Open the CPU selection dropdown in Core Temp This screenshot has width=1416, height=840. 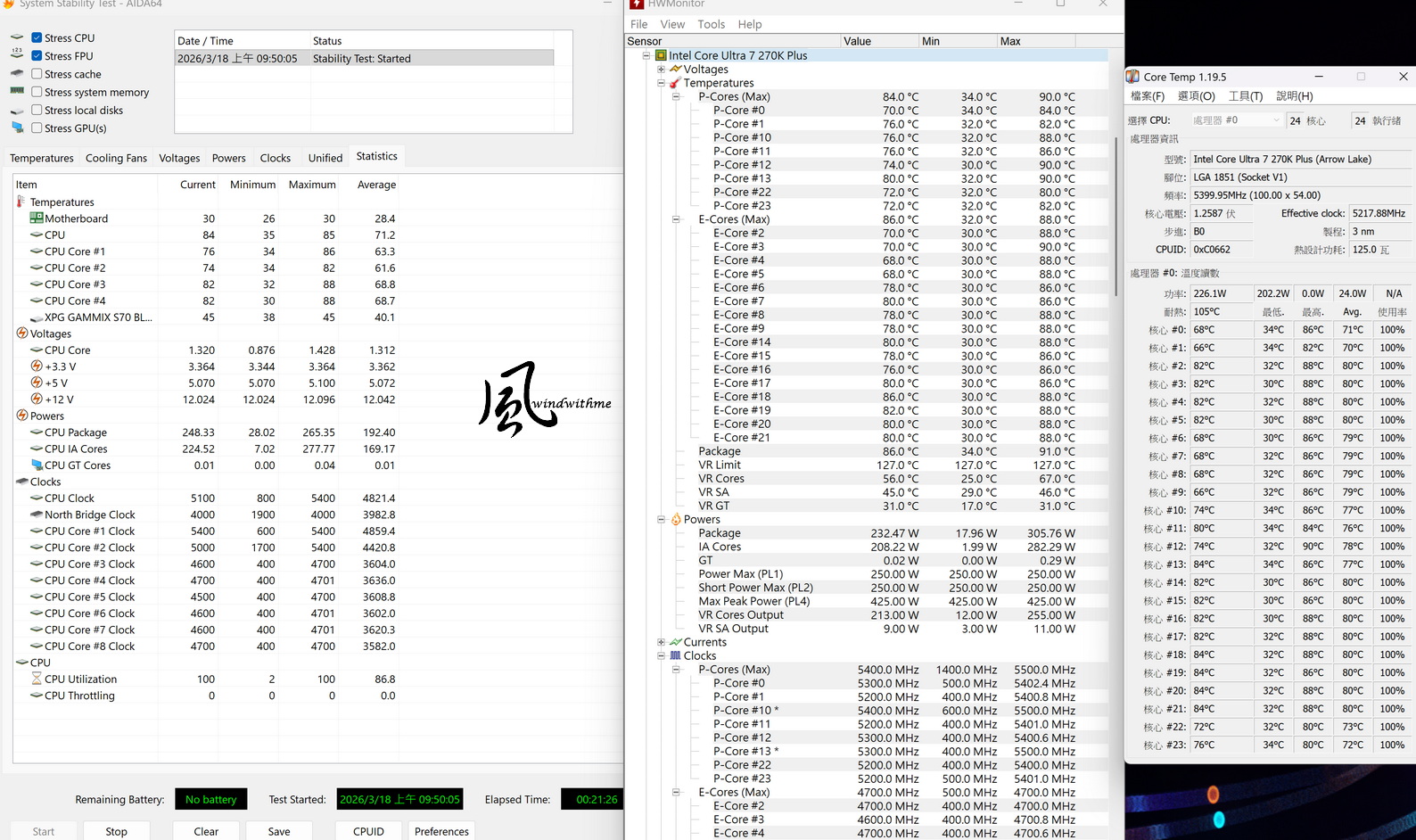[1236, 120]
